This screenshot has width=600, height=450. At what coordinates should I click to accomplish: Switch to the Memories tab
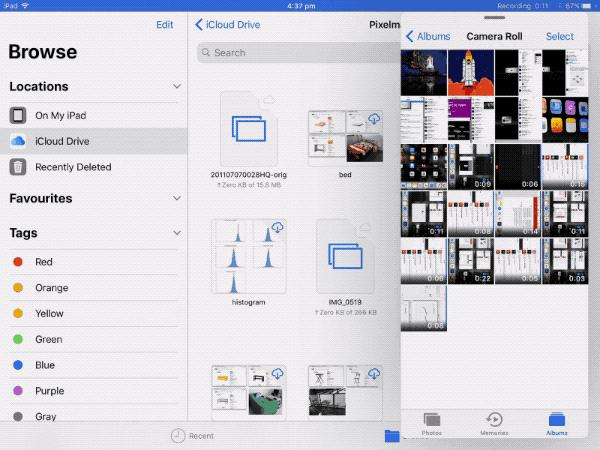click(x=494, y=424)
